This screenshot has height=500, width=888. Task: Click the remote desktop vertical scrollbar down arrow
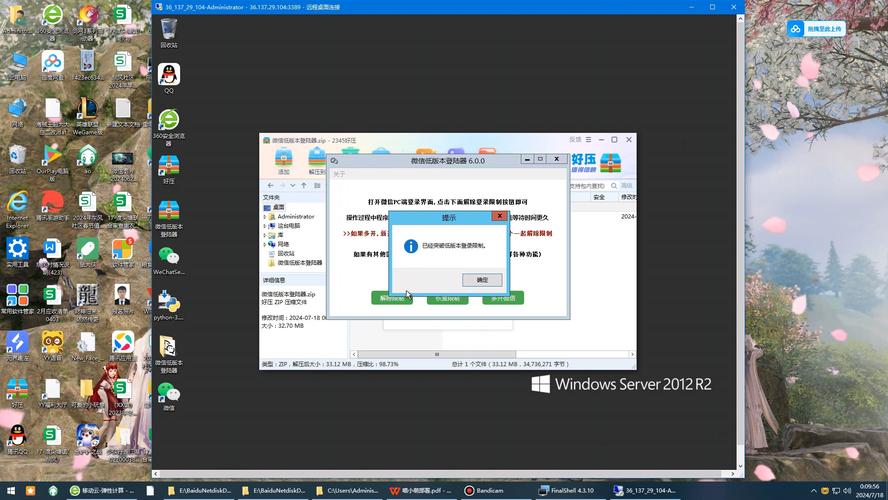(740, 467)
